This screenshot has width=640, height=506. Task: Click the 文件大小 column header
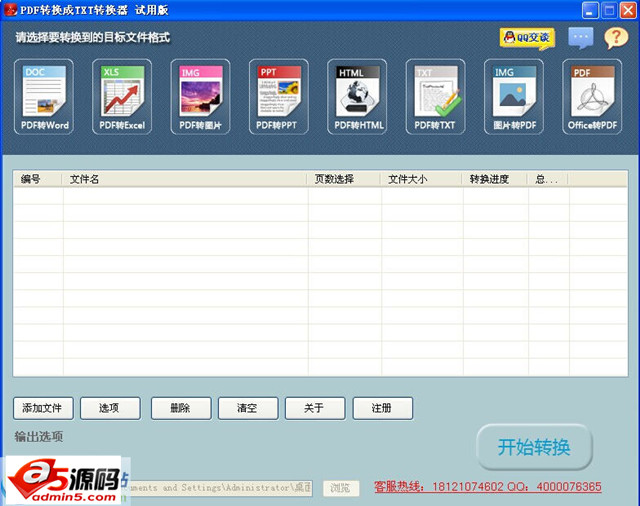click(x=421, y=179)
